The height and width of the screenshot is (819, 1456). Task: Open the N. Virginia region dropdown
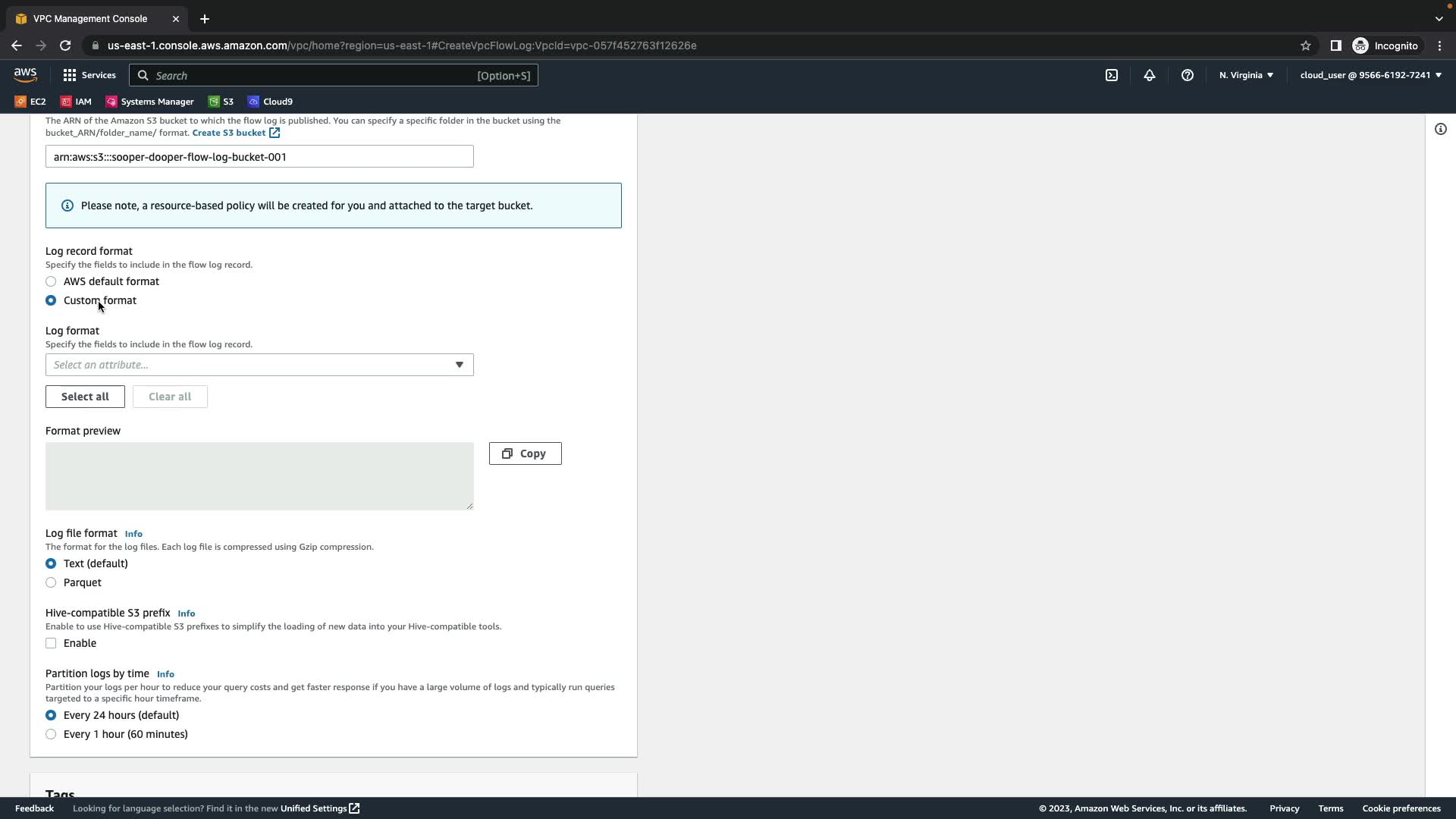pyautogui.click(x=1246, y=75)
